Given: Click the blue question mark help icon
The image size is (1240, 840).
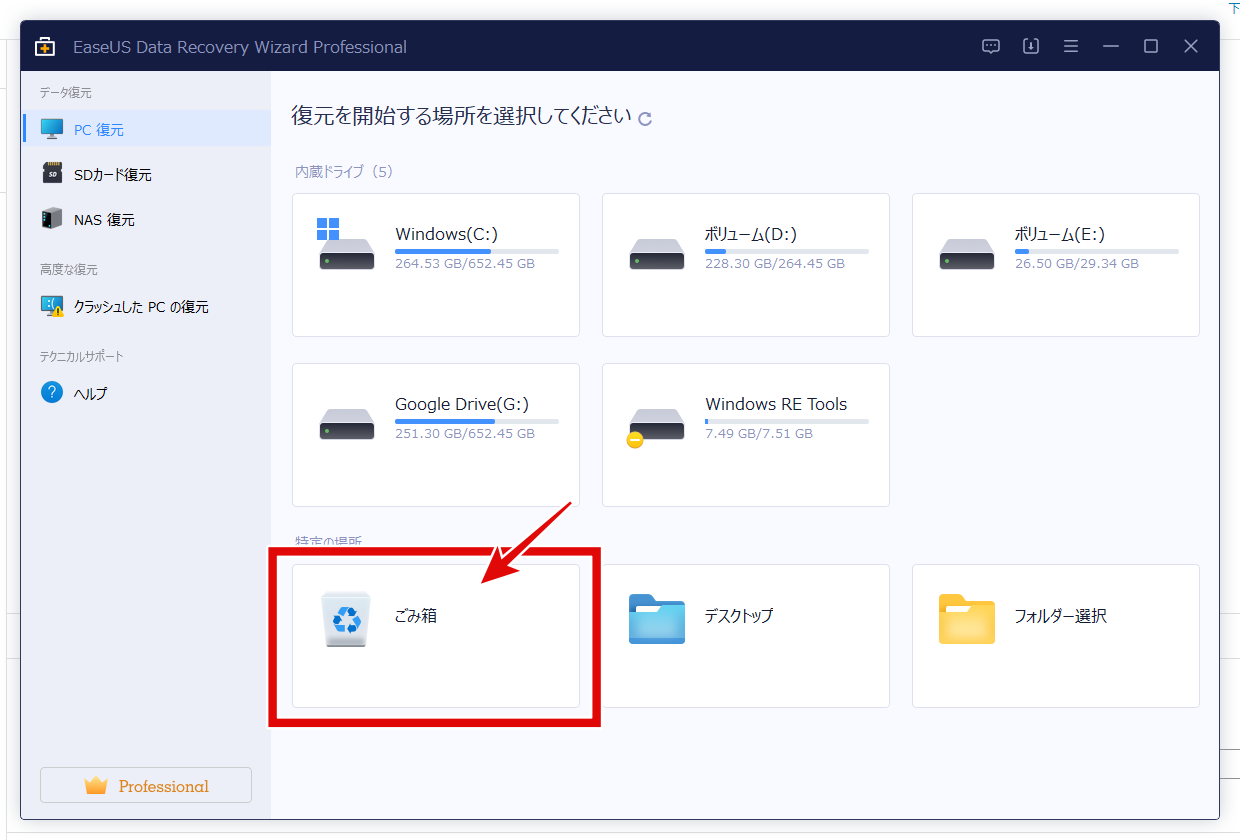Looking at the screenshot, I should click(x=52, y=392).
